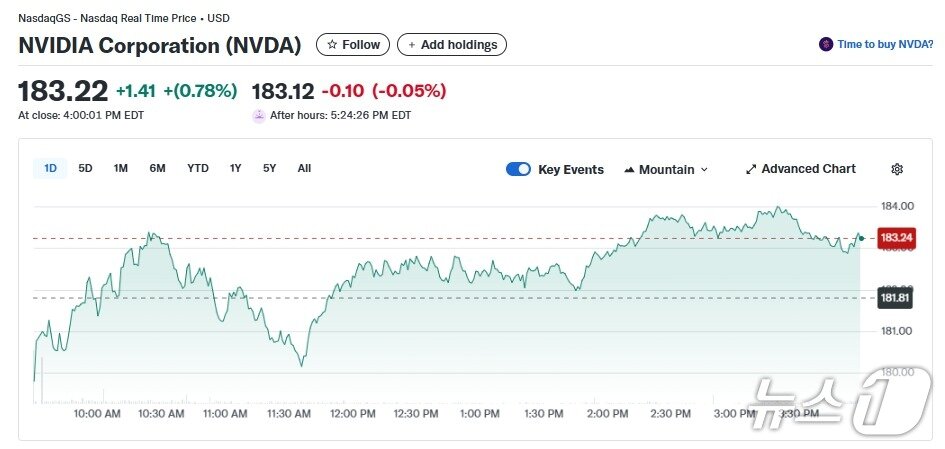
Task: Click the Advanced Chart expand arrows icon
Action: 751,170
